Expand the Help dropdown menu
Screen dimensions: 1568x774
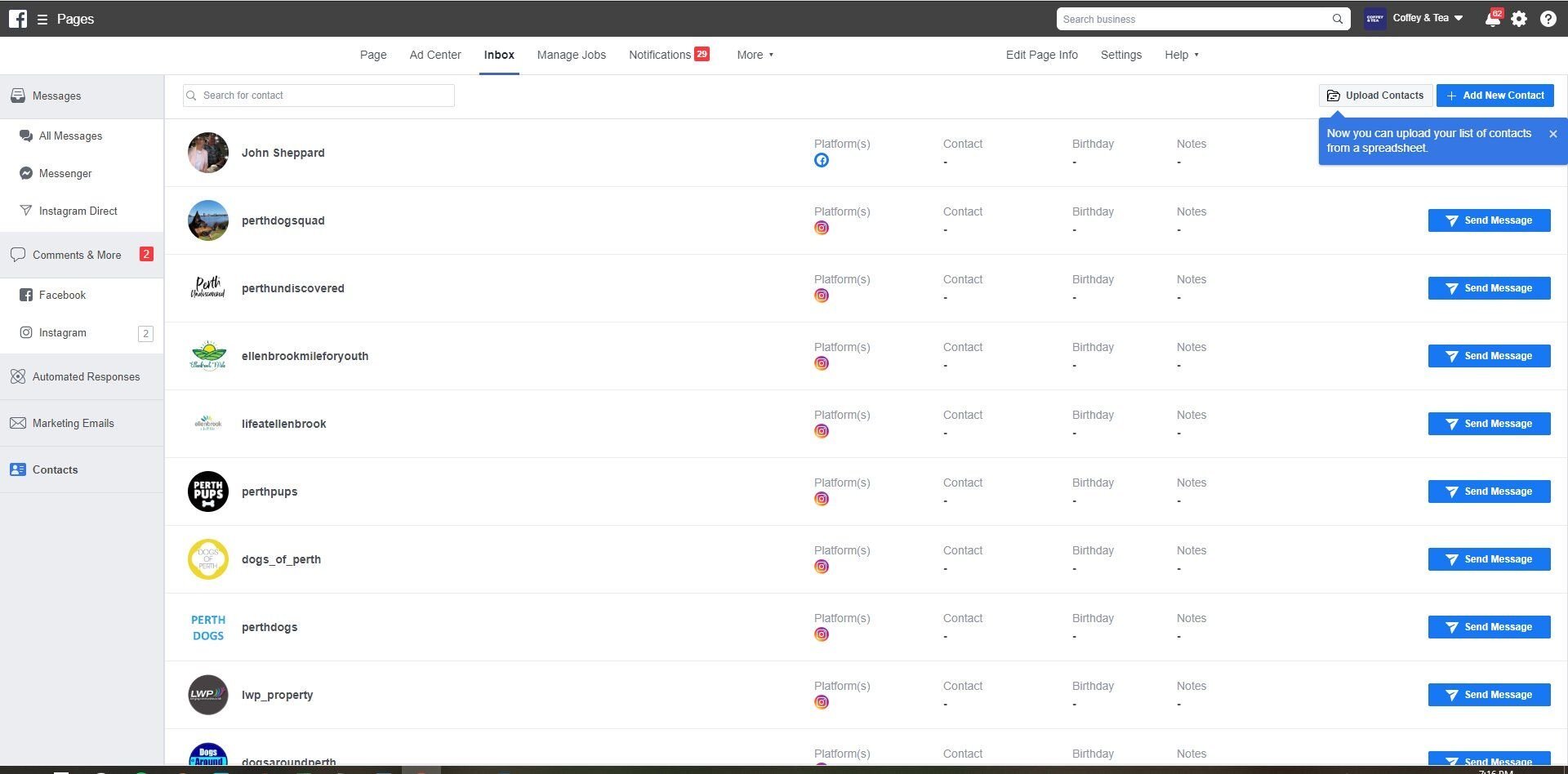coord(1181,55)
